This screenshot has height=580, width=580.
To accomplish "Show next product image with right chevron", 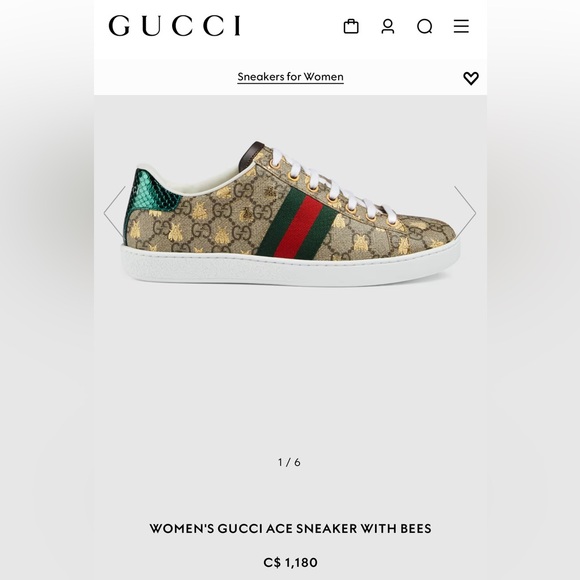I will [x=465, y=213].
